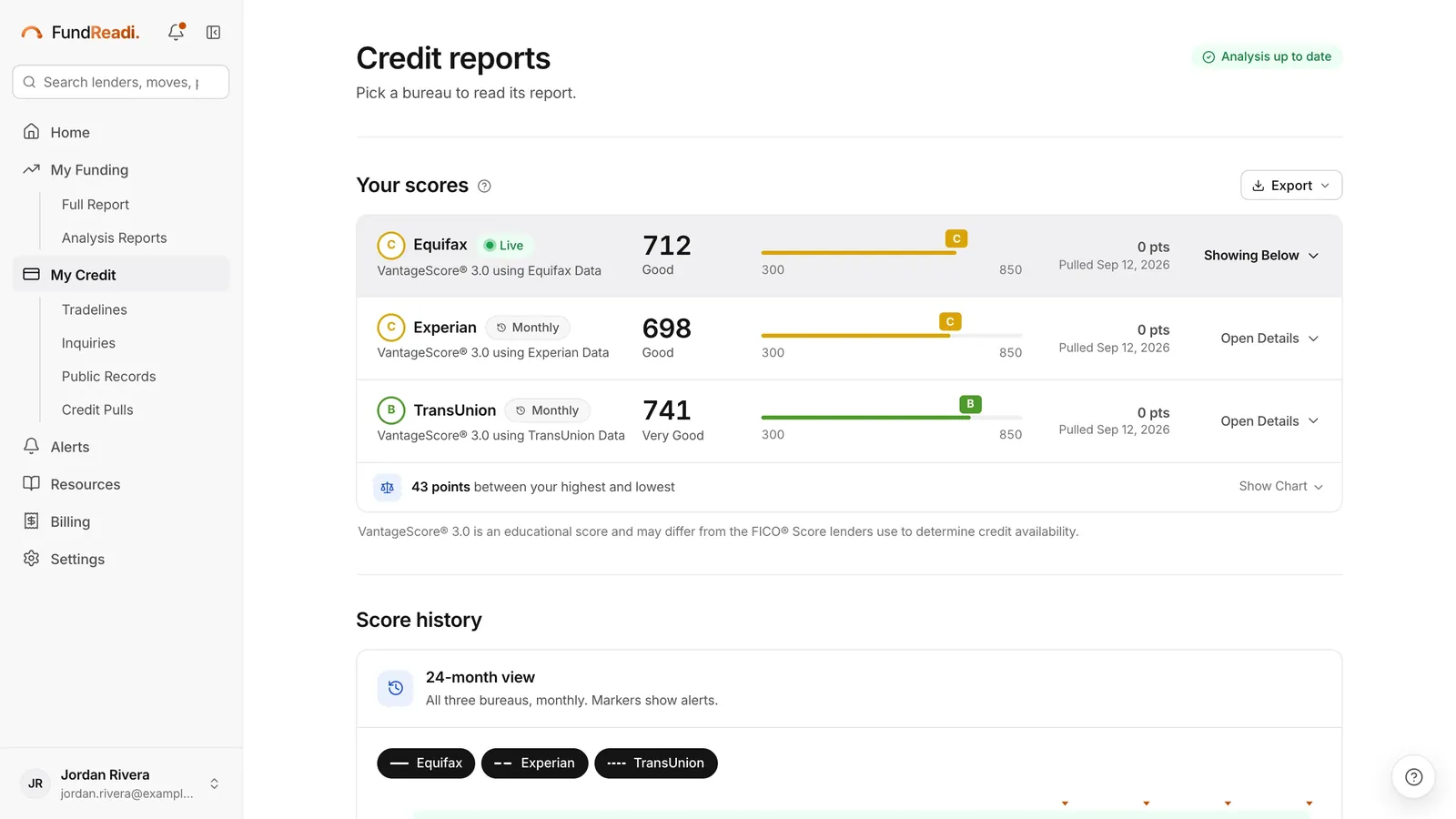The width and height of the screenshot is (1456, 819).
Task: Click the Home house icon
Action: pyautogui.click(x=32, y=132)
